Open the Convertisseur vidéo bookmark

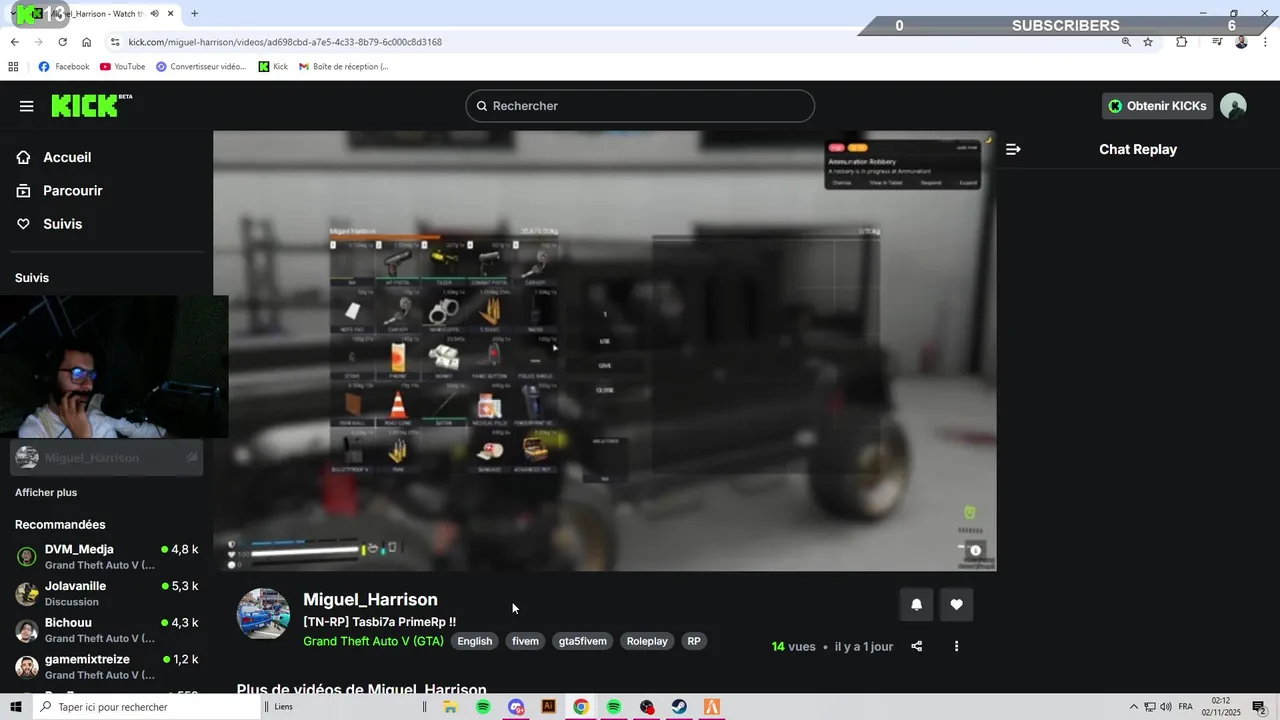201,67
